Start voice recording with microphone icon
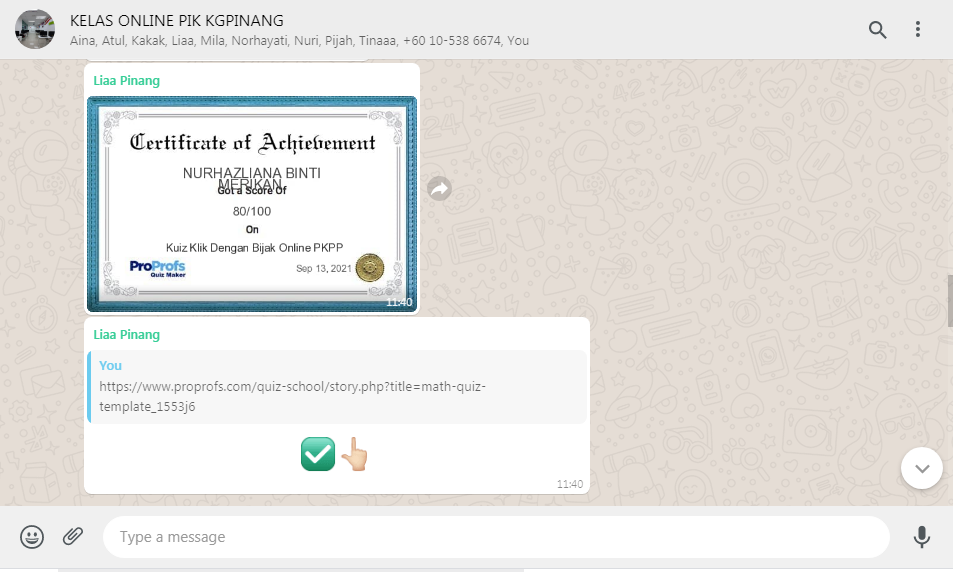This screenshot has height=572, width=953. click(921, 537)
